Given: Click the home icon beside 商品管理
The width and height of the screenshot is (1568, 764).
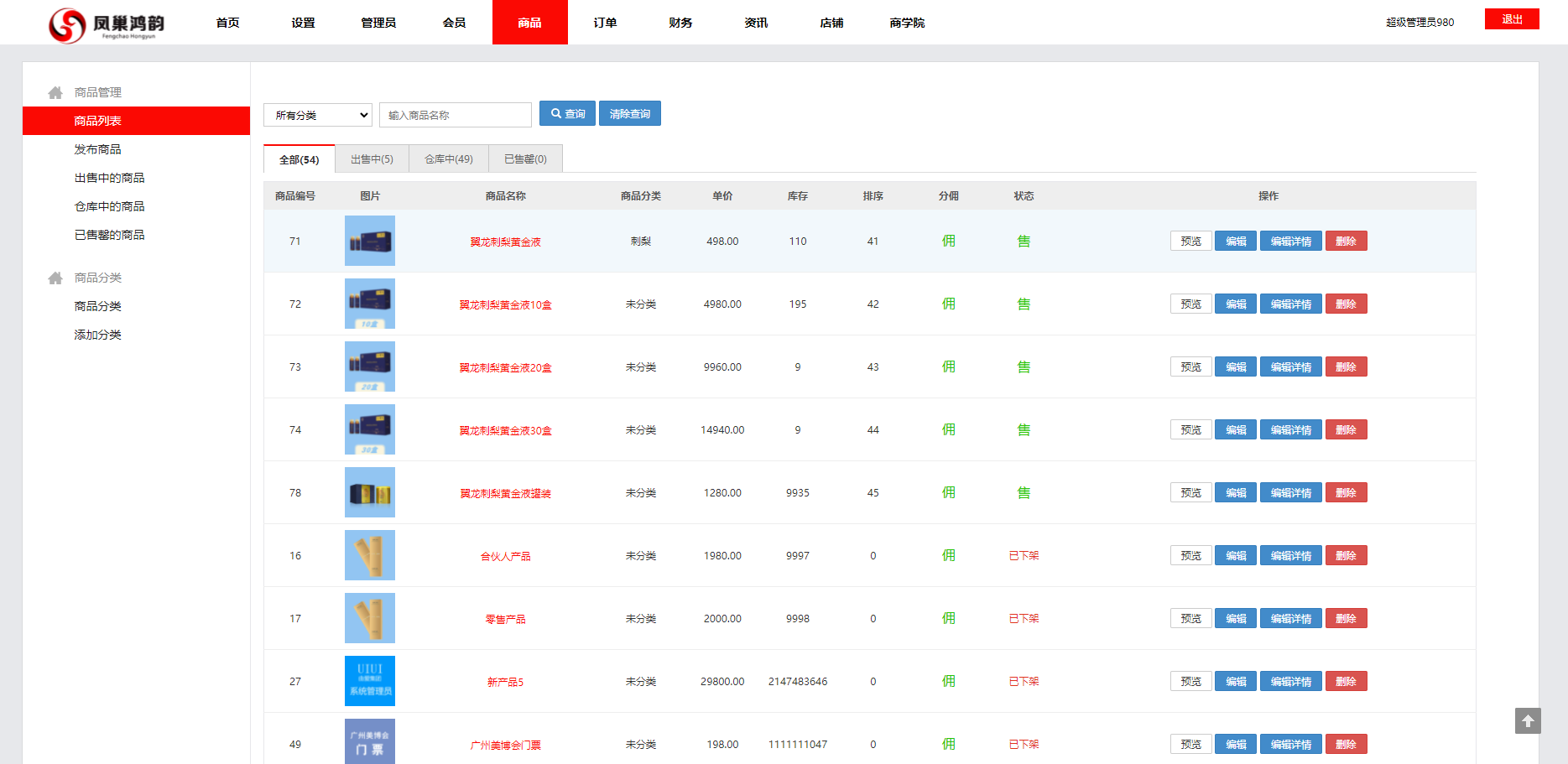Looking at the screenshot, I should click(55, 92).
